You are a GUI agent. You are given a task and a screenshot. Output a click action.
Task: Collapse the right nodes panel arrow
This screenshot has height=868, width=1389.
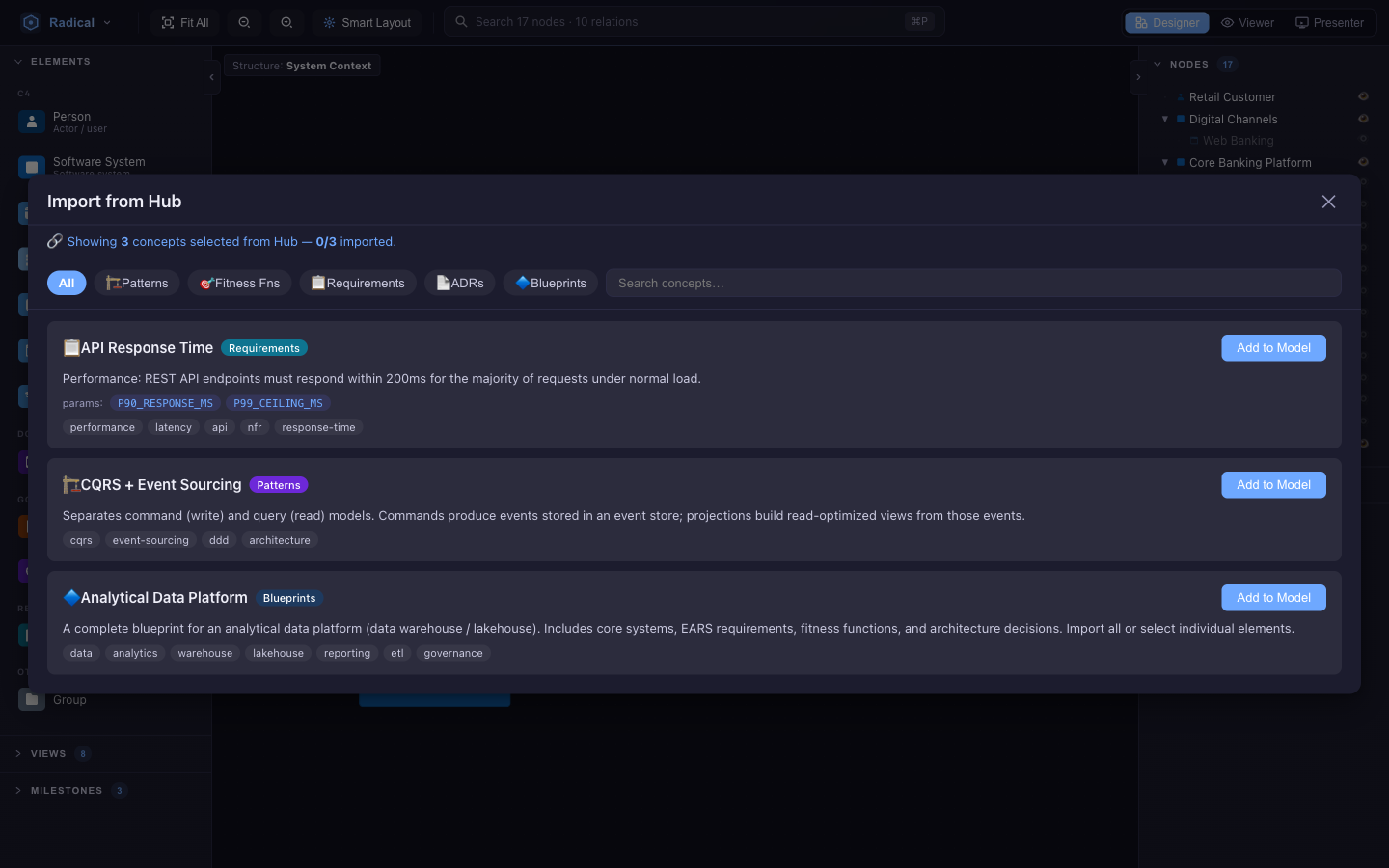click(x=1138, y=77)
